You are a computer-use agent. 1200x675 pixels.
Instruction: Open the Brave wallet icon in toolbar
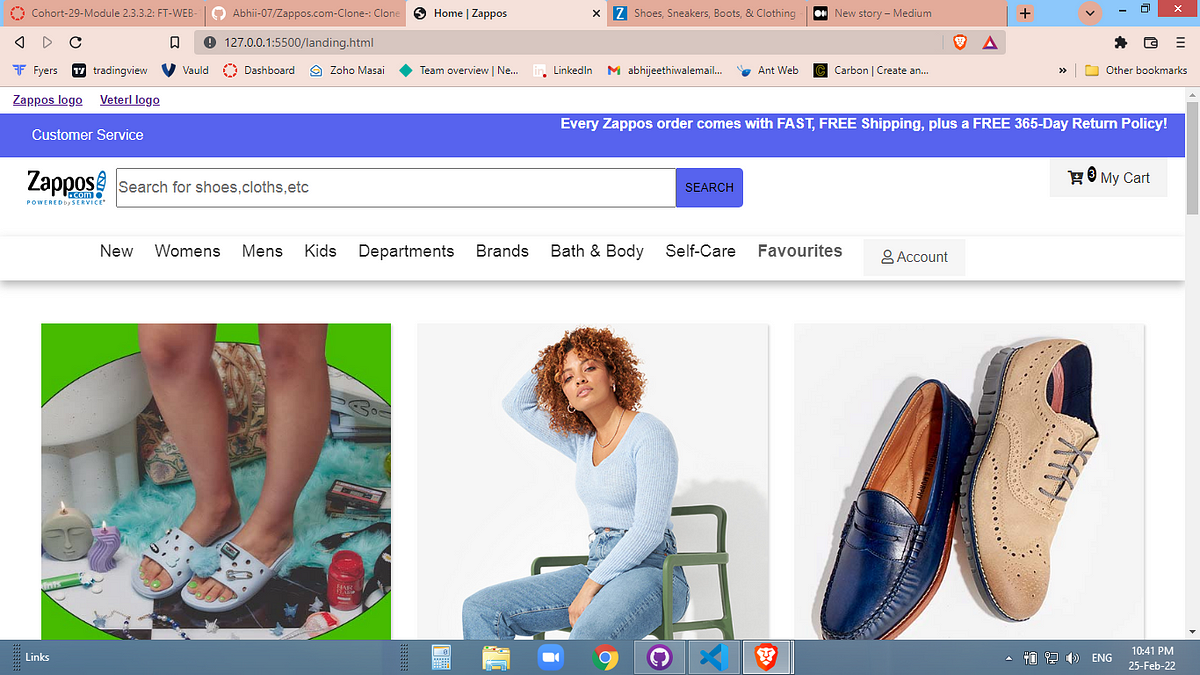point(1151,43)
